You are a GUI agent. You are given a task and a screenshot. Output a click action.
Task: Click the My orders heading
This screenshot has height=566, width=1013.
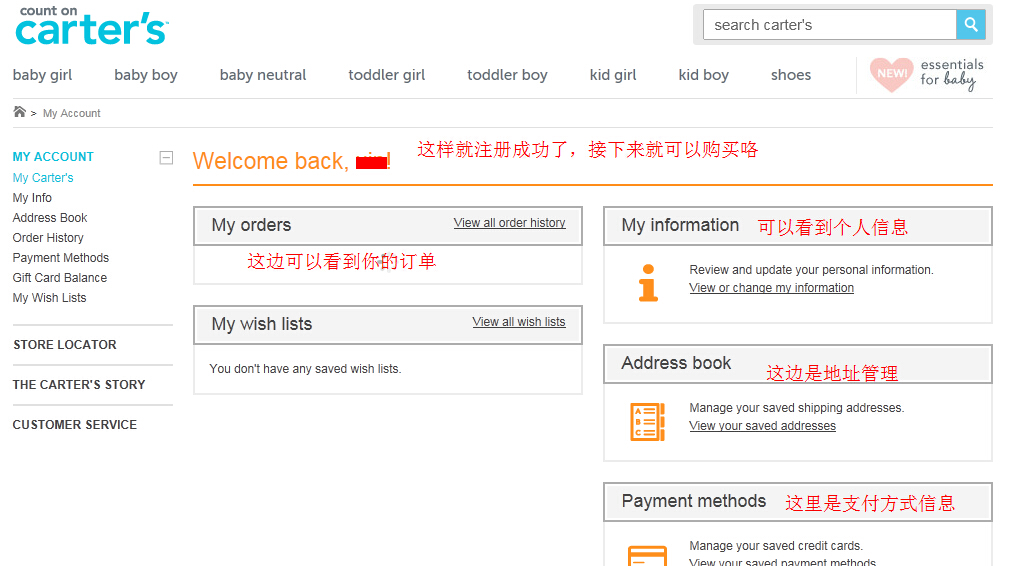[x=251, y=225]
